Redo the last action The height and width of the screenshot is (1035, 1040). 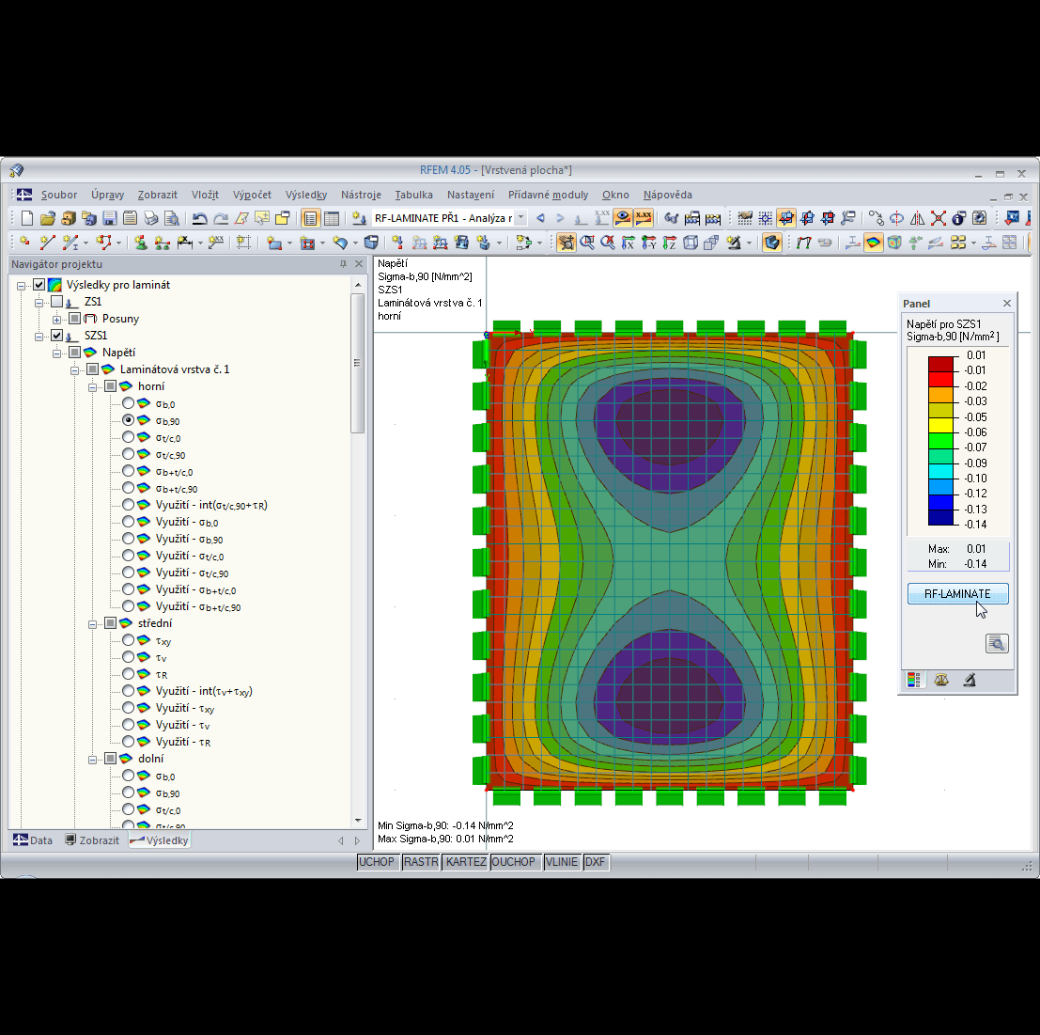(221, 218)
